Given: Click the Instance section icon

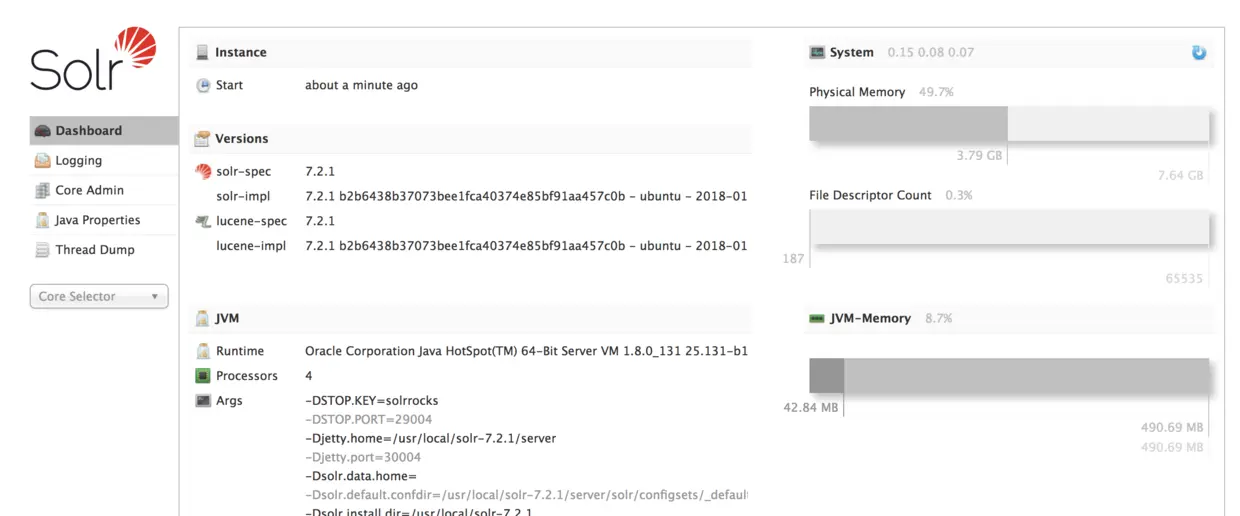Looking at the screenshot, I should [203, 52].
